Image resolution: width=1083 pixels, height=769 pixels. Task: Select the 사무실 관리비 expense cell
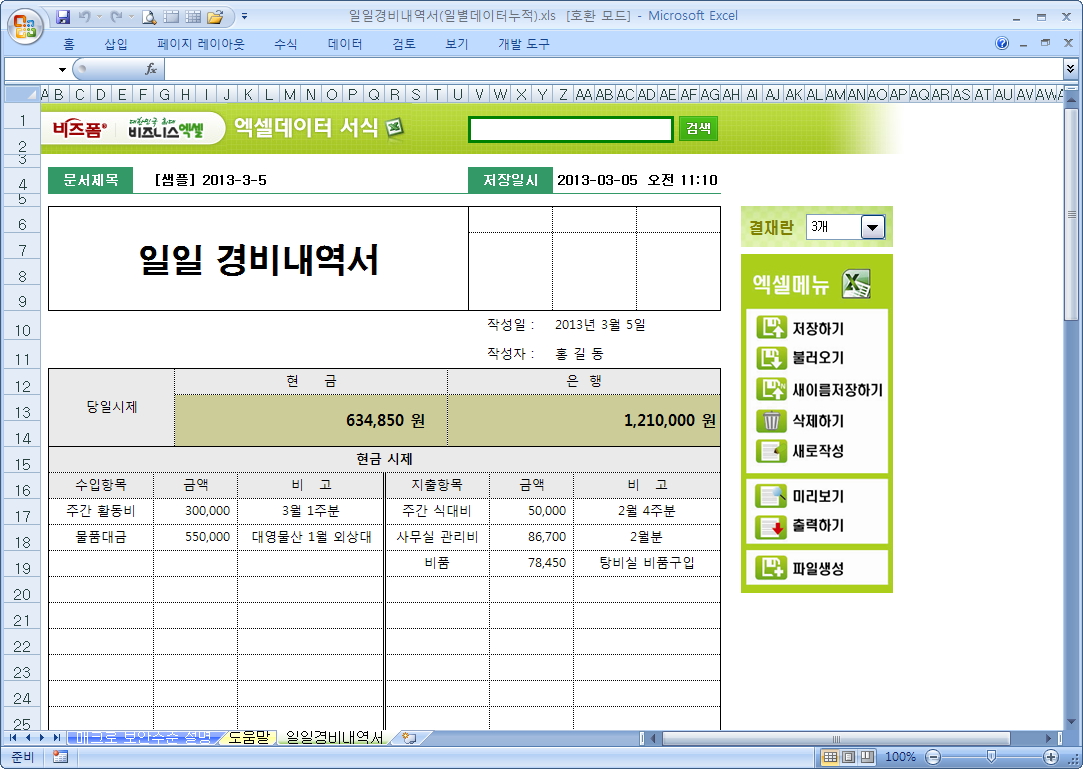coord(437,537)
